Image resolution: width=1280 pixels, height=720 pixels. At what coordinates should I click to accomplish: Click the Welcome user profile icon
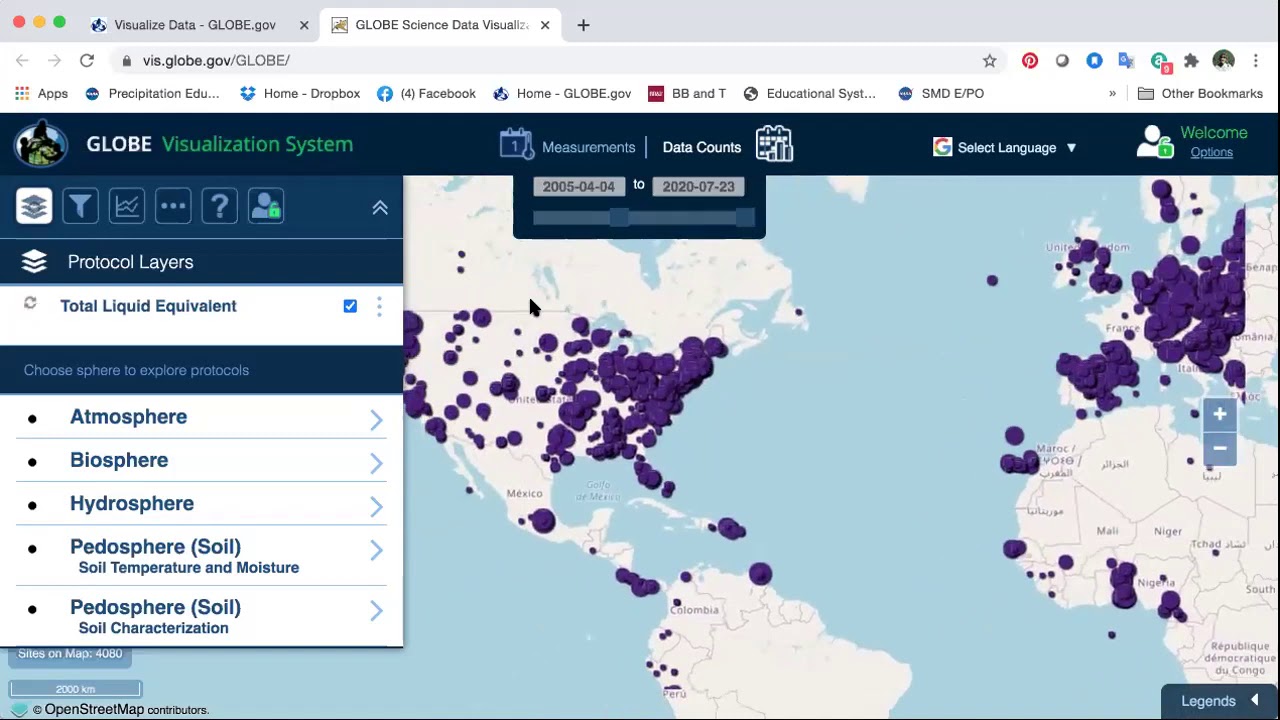tap(1155, 142)
